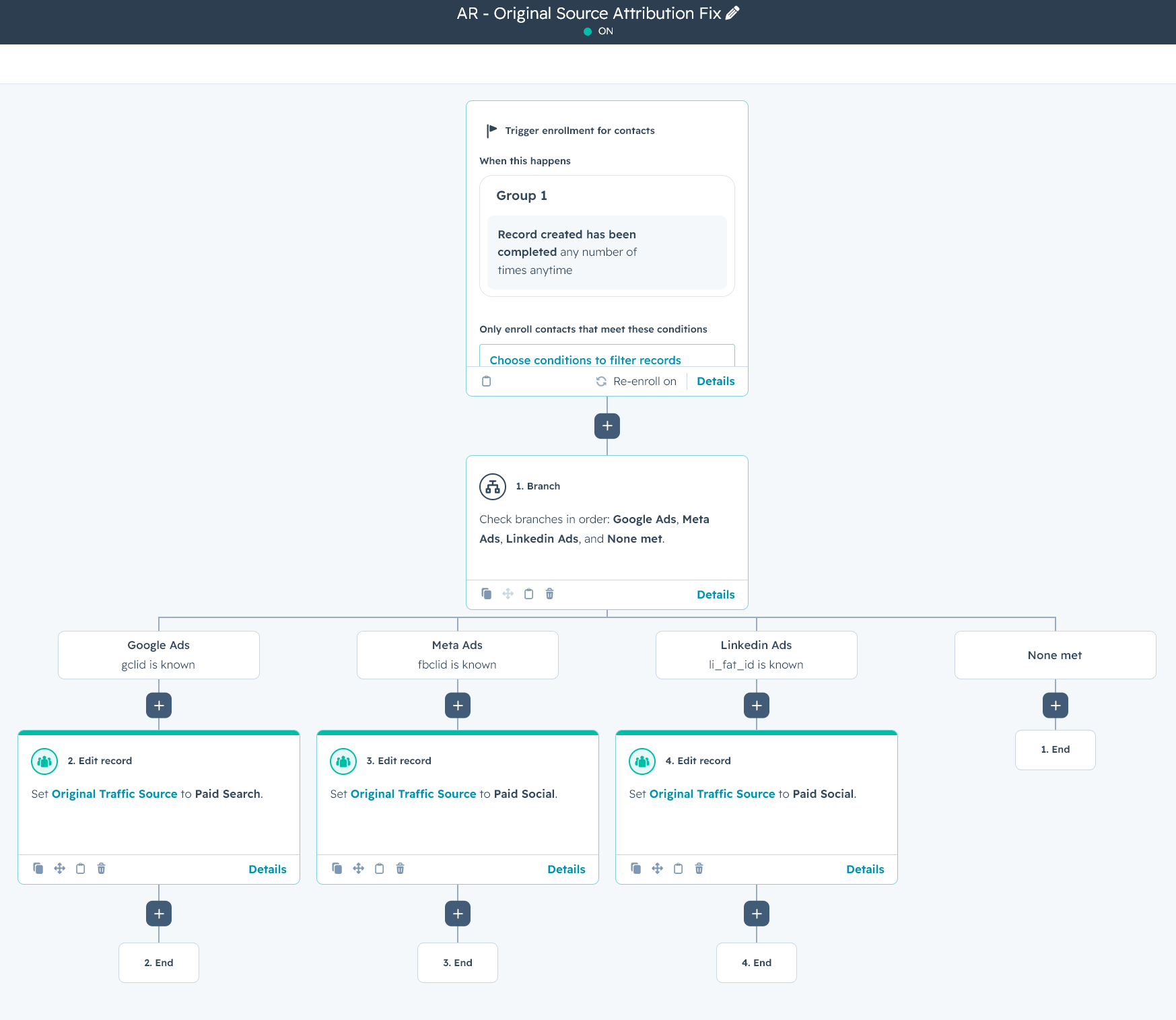Click clipboard icon on 3. Edit record

click(380, 869)
